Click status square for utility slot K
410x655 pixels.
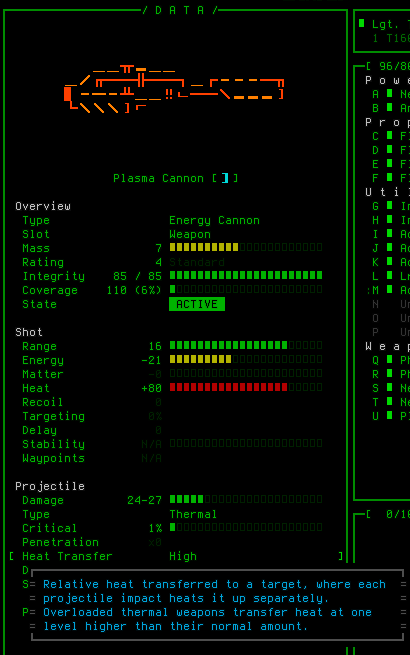pyautogui.click(x=390, y=261)
